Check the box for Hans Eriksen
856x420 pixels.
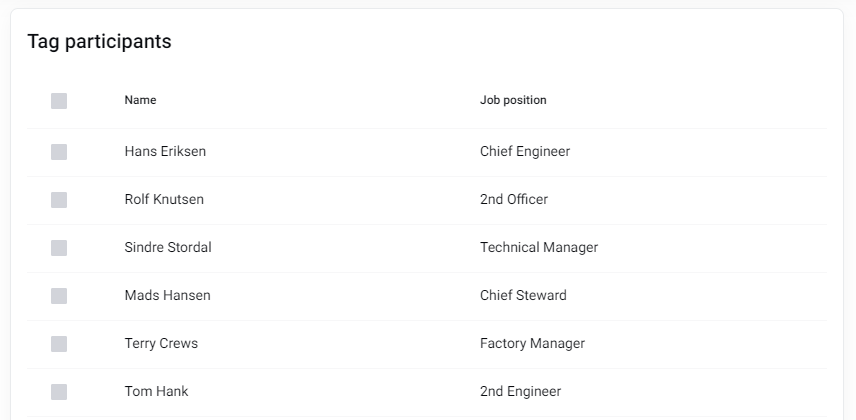tap(59, 152)
